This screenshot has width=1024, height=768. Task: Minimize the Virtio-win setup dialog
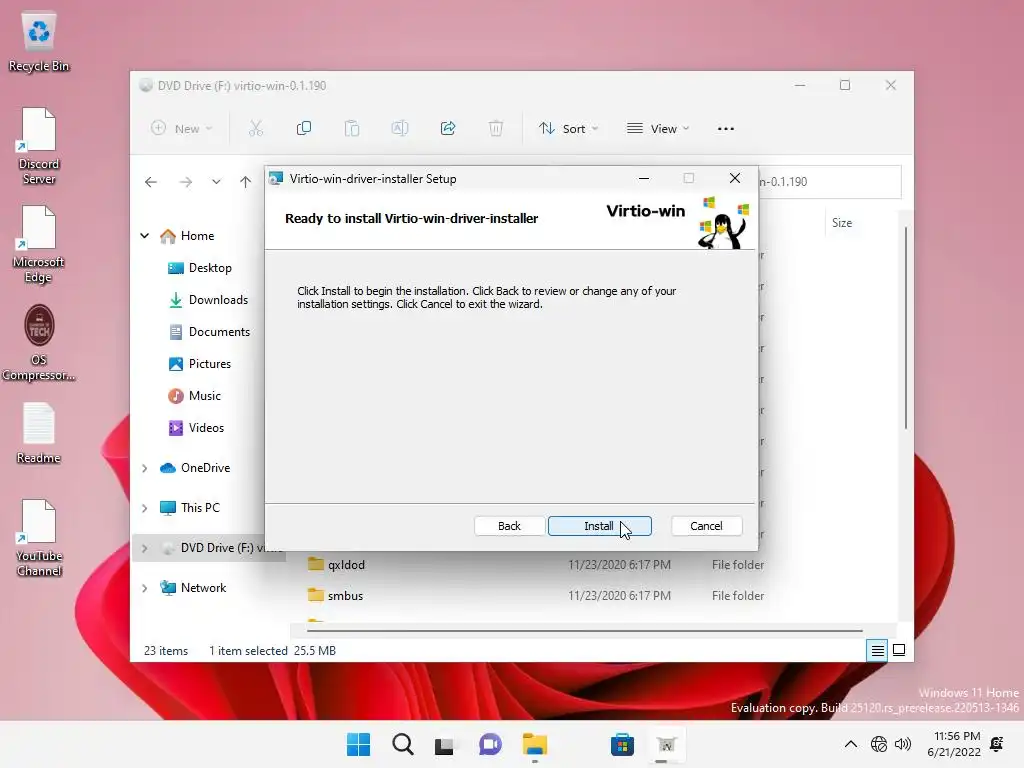tap(643, 178)
